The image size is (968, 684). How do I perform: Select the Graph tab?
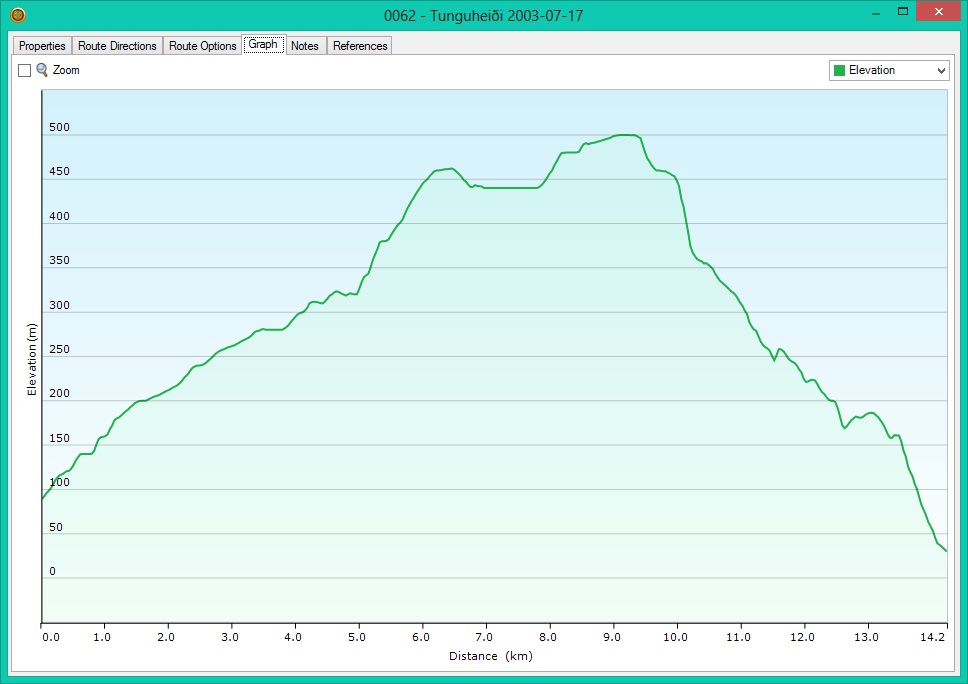[264, 44]
